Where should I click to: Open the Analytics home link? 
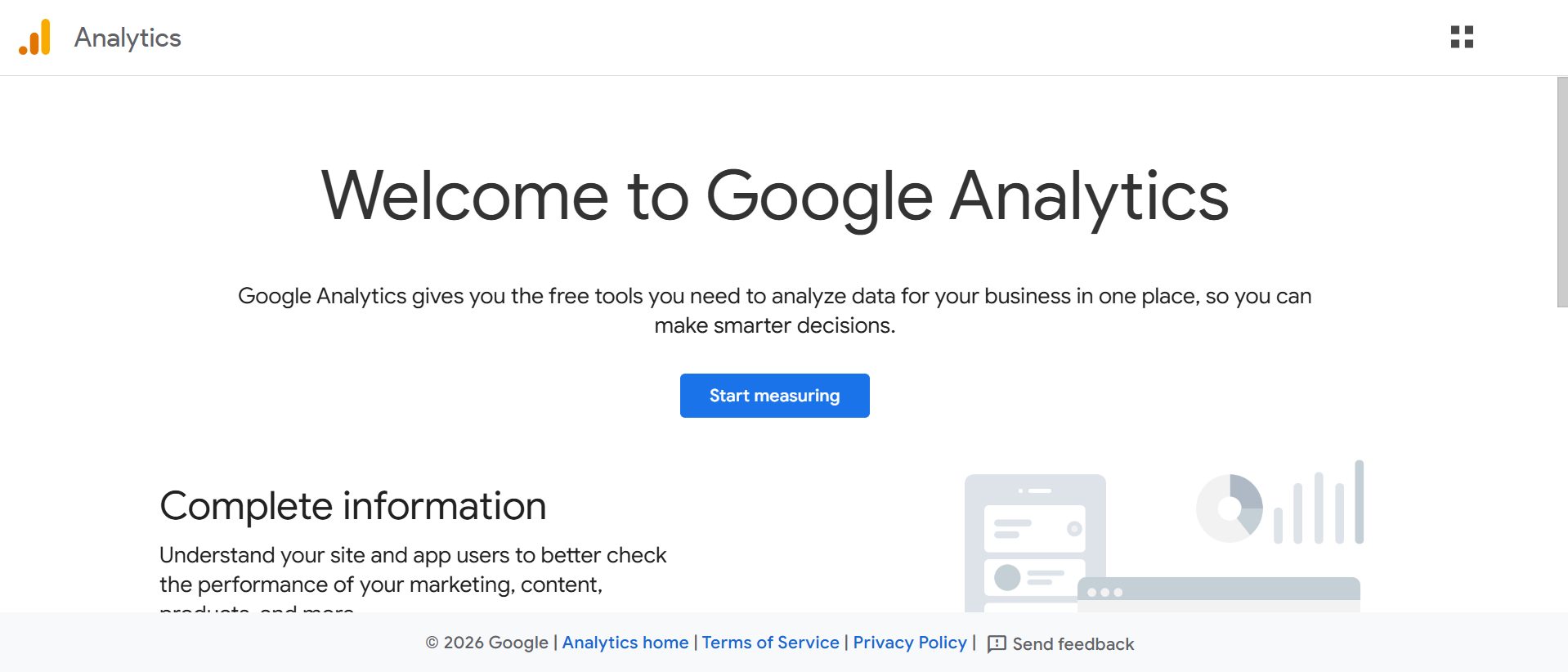[x=625, y=643]
